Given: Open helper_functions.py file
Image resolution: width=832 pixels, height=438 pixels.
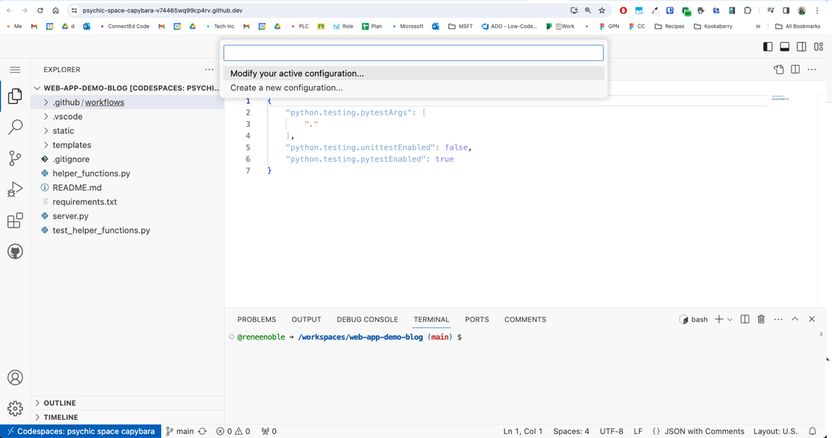Looking at the screenshot, I should (x=127, y=174).
